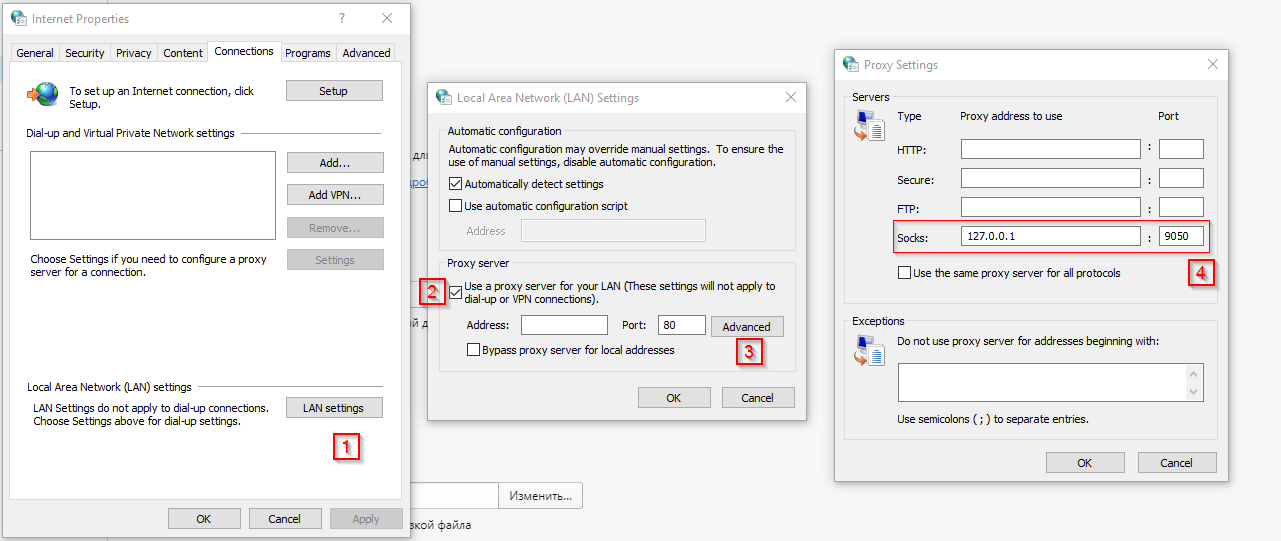Close the Proxy Settings dialog with X
1281x541 pixels.
(x=1213, y=64)
